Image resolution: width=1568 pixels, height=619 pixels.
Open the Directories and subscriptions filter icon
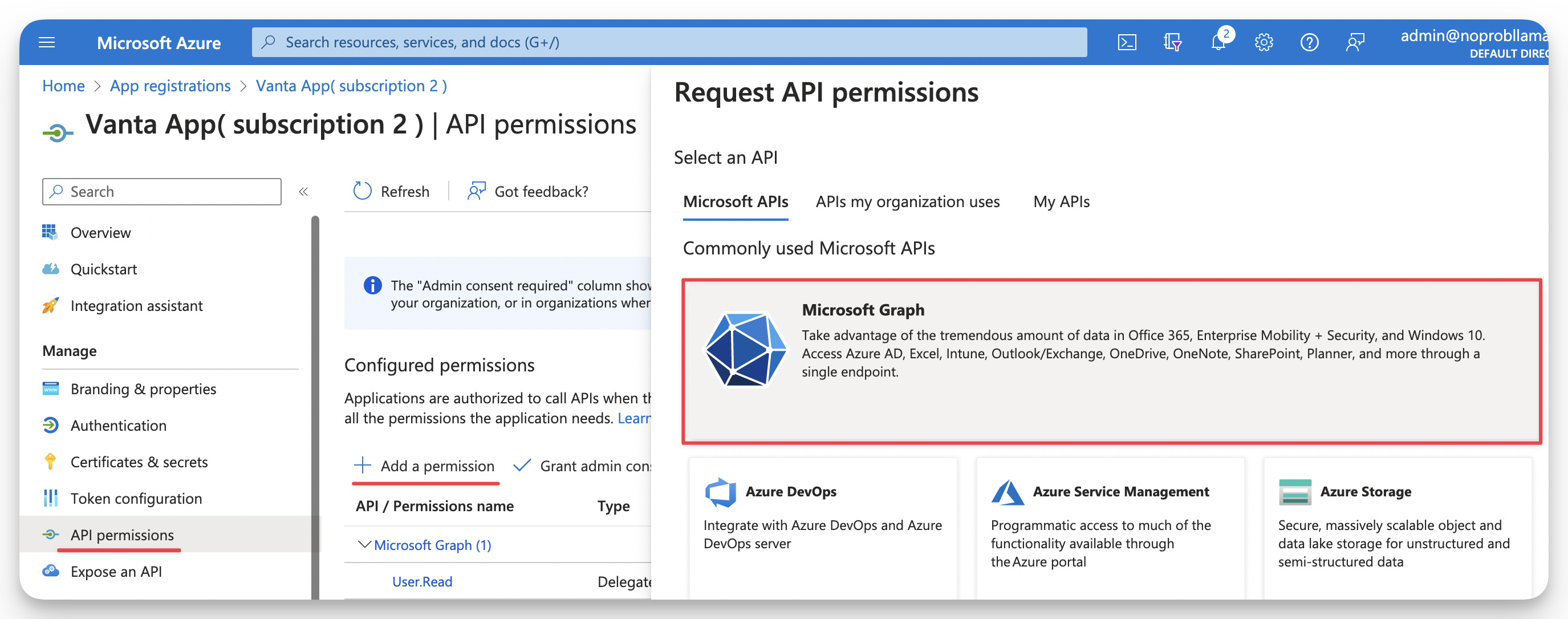1172,42
